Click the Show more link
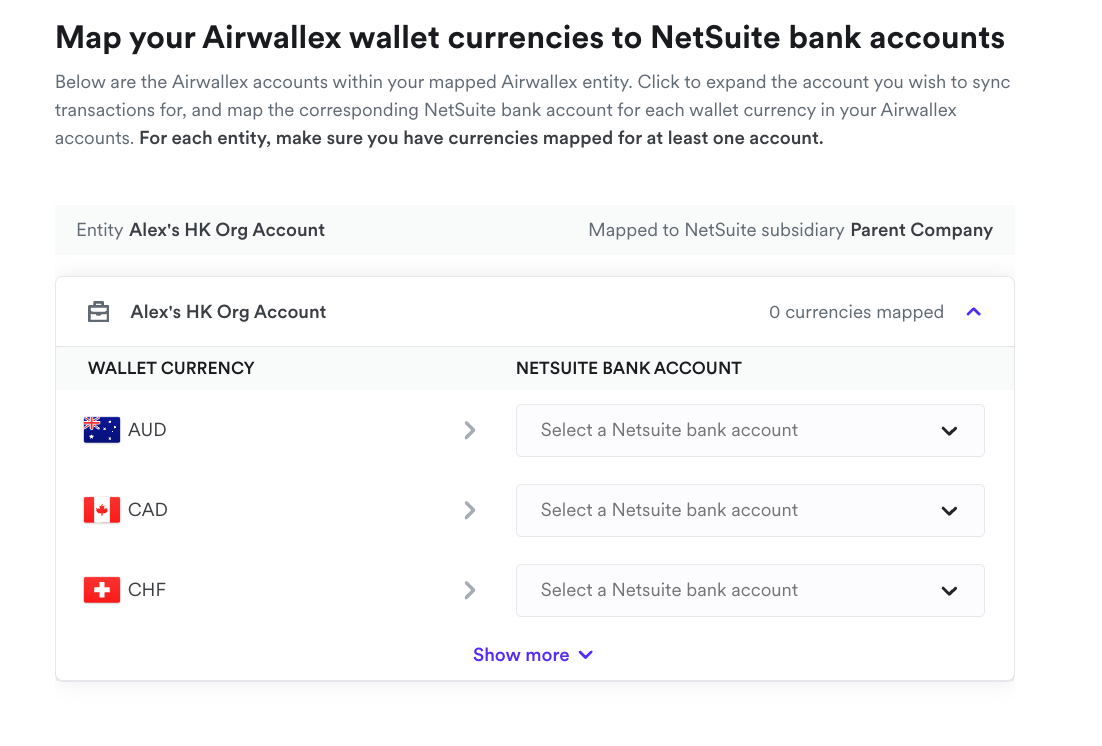 (521, 654)
